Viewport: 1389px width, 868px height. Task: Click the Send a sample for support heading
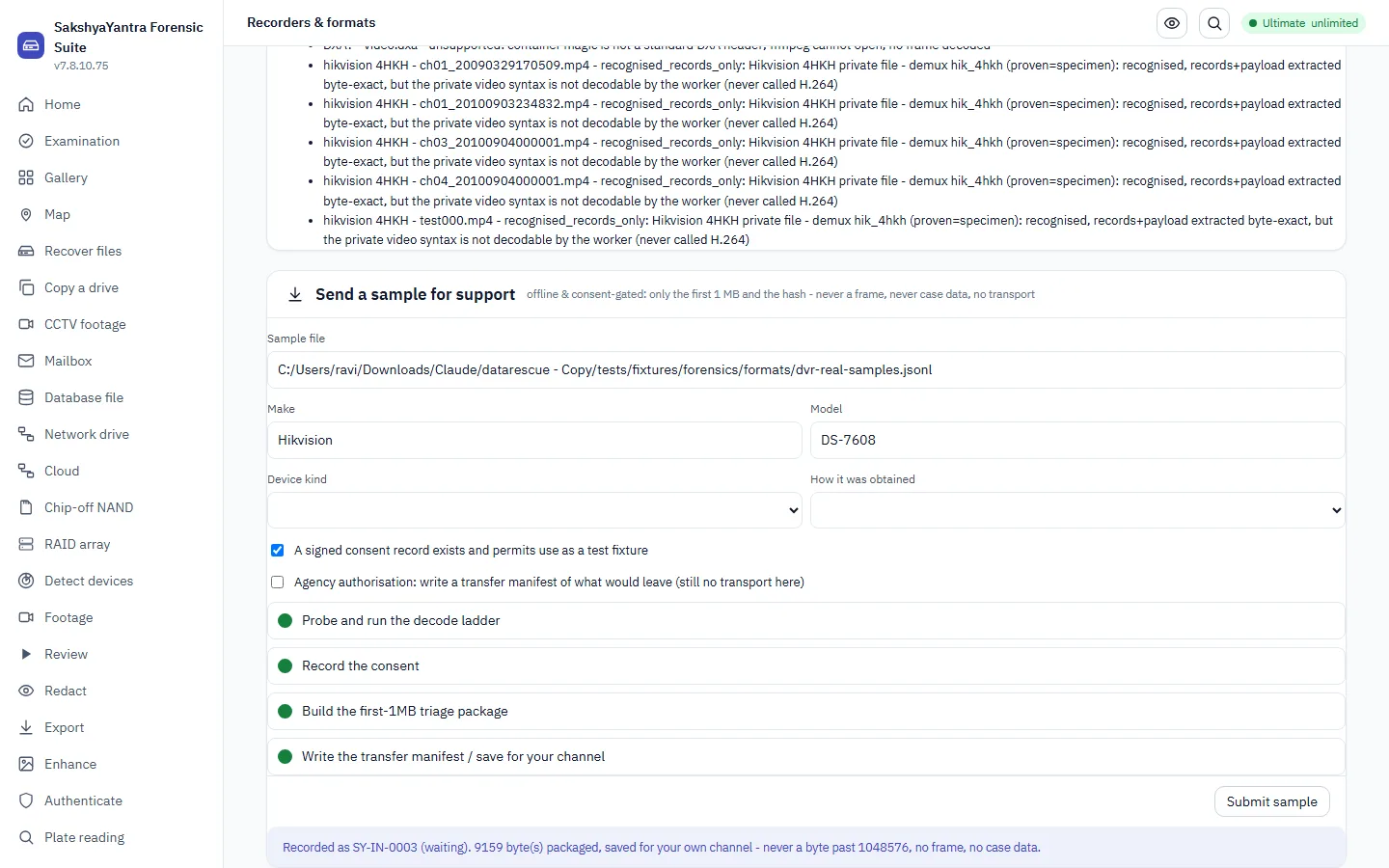click(x=415, y=294)
